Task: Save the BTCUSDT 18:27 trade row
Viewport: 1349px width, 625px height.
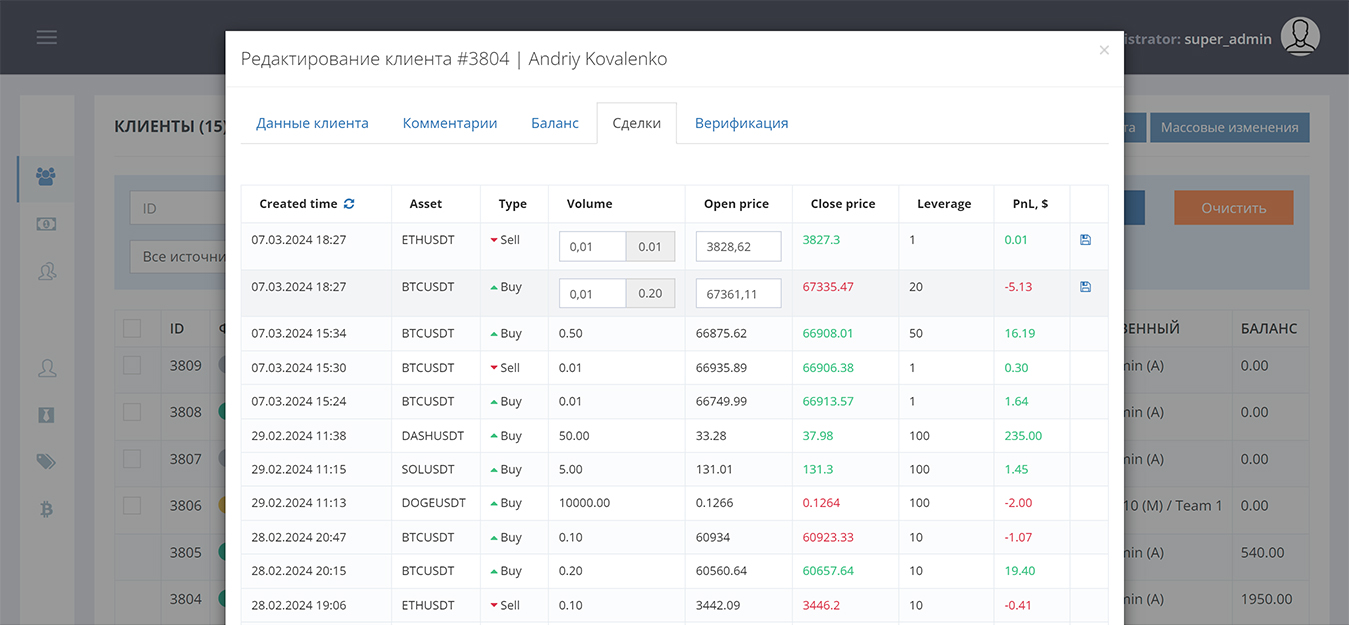Action: pyautogui.click(x=1086, y=287)
